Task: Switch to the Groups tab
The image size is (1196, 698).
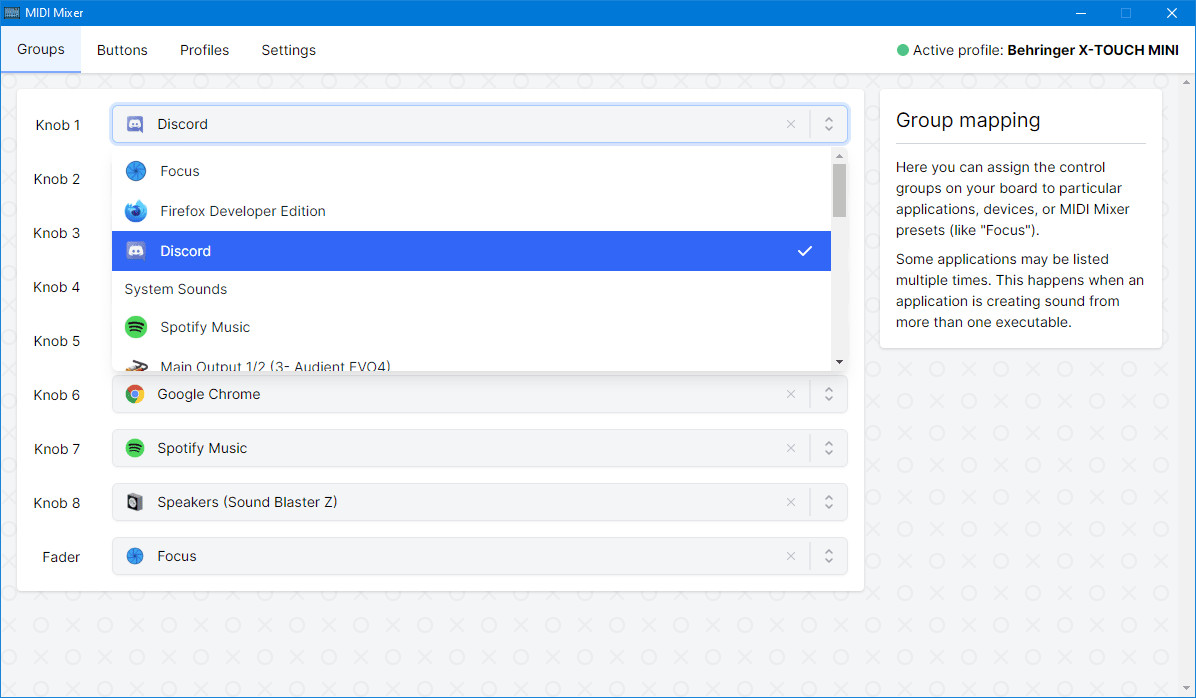Action: 41,50
